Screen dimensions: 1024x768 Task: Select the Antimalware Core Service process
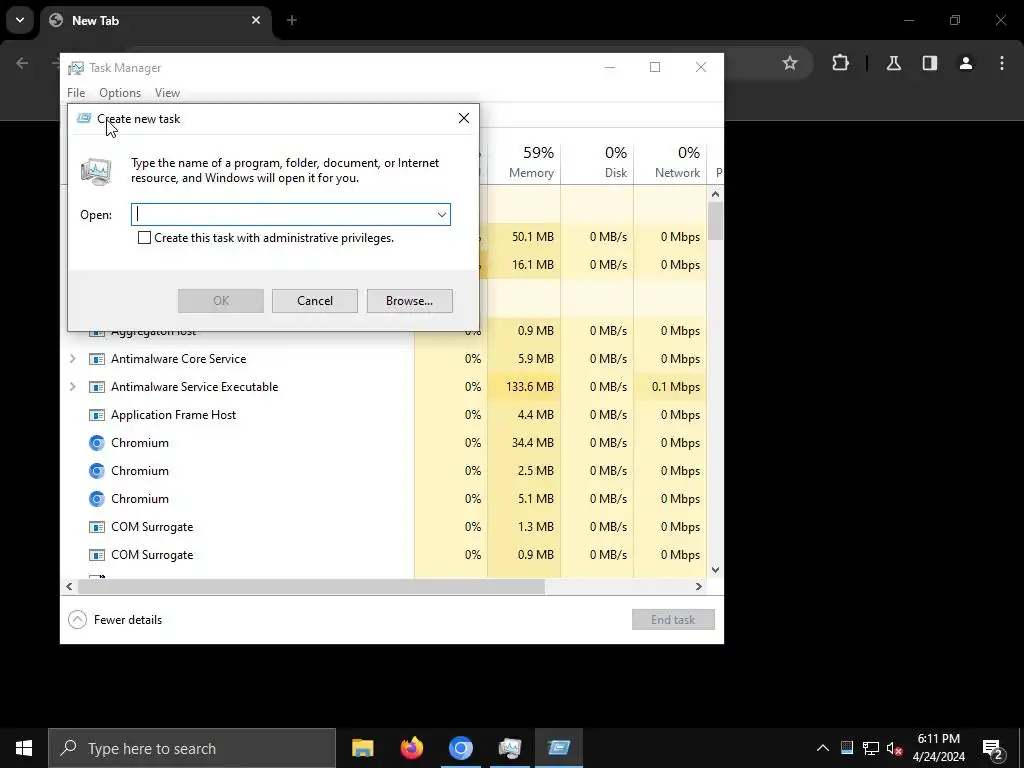tap(178, 359)
